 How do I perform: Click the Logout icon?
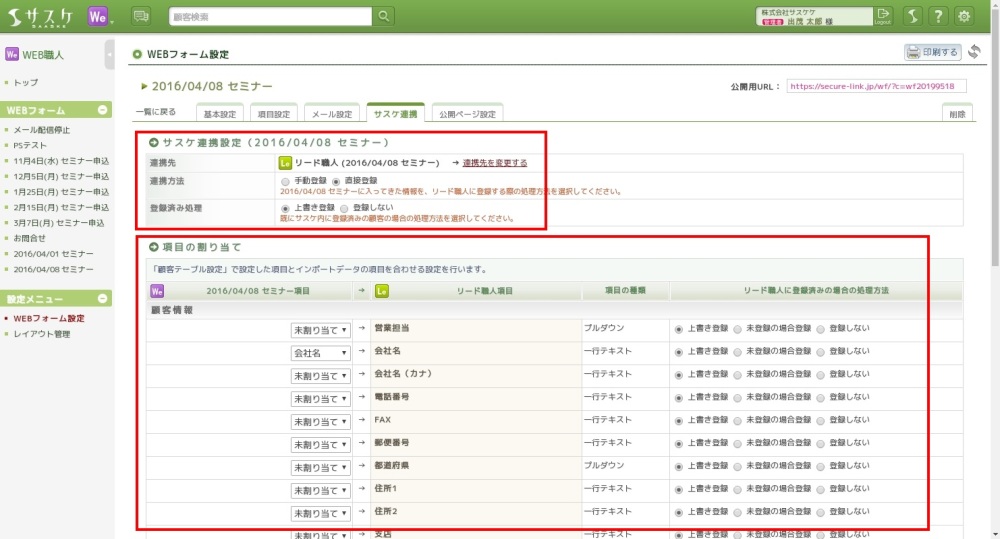point(882,16)
